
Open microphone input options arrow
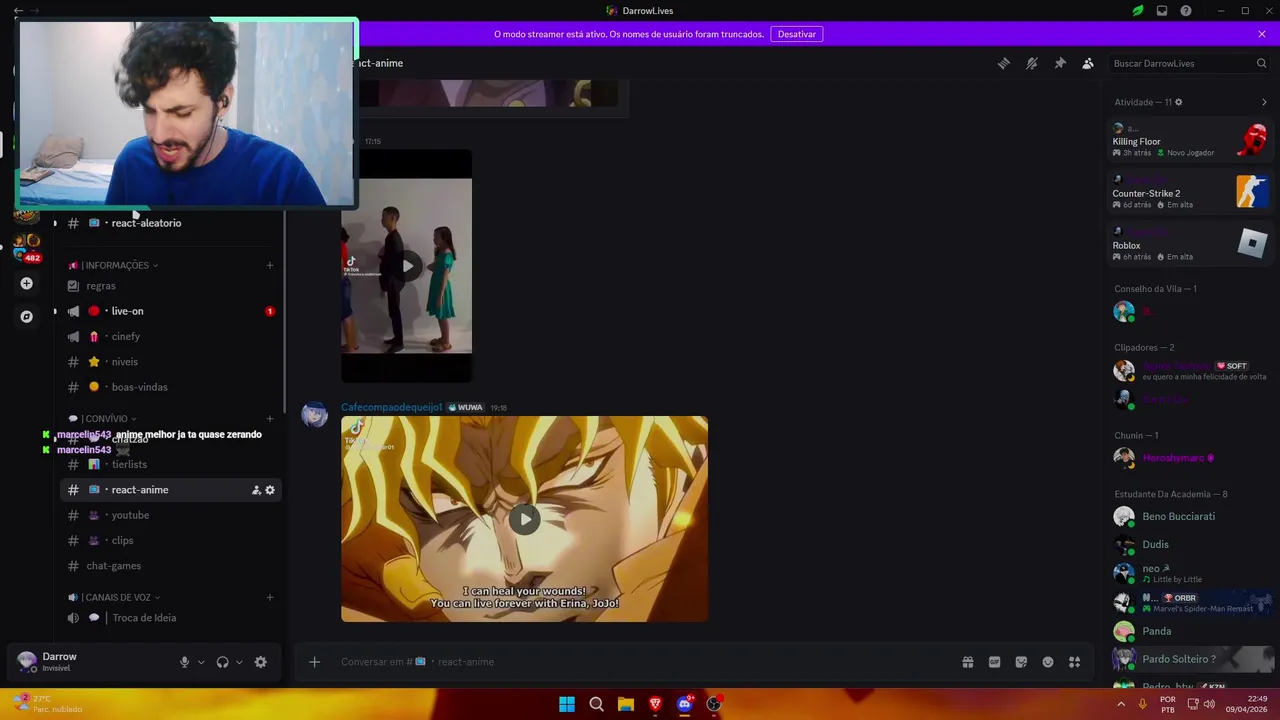[201, 662]
